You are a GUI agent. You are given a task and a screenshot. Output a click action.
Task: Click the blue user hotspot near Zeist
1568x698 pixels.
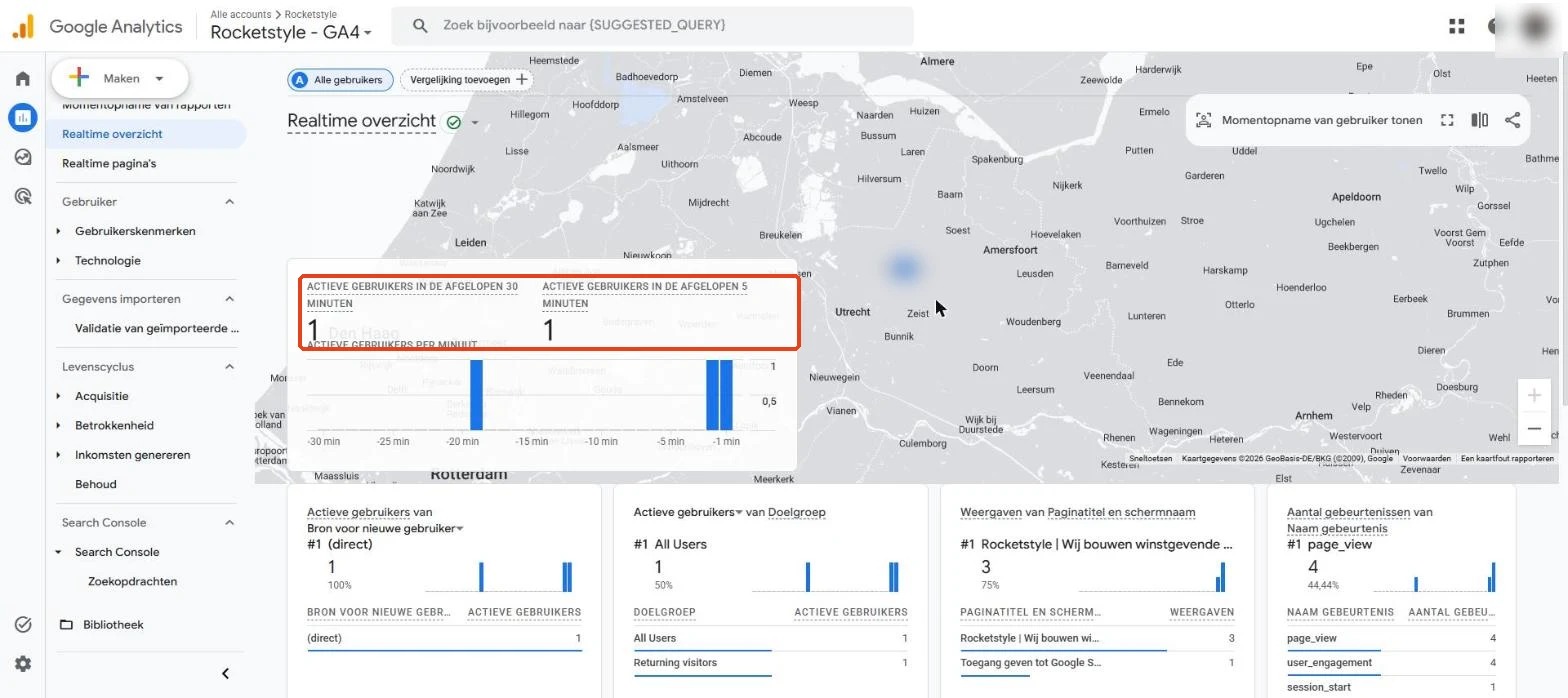tap(904, 268)
